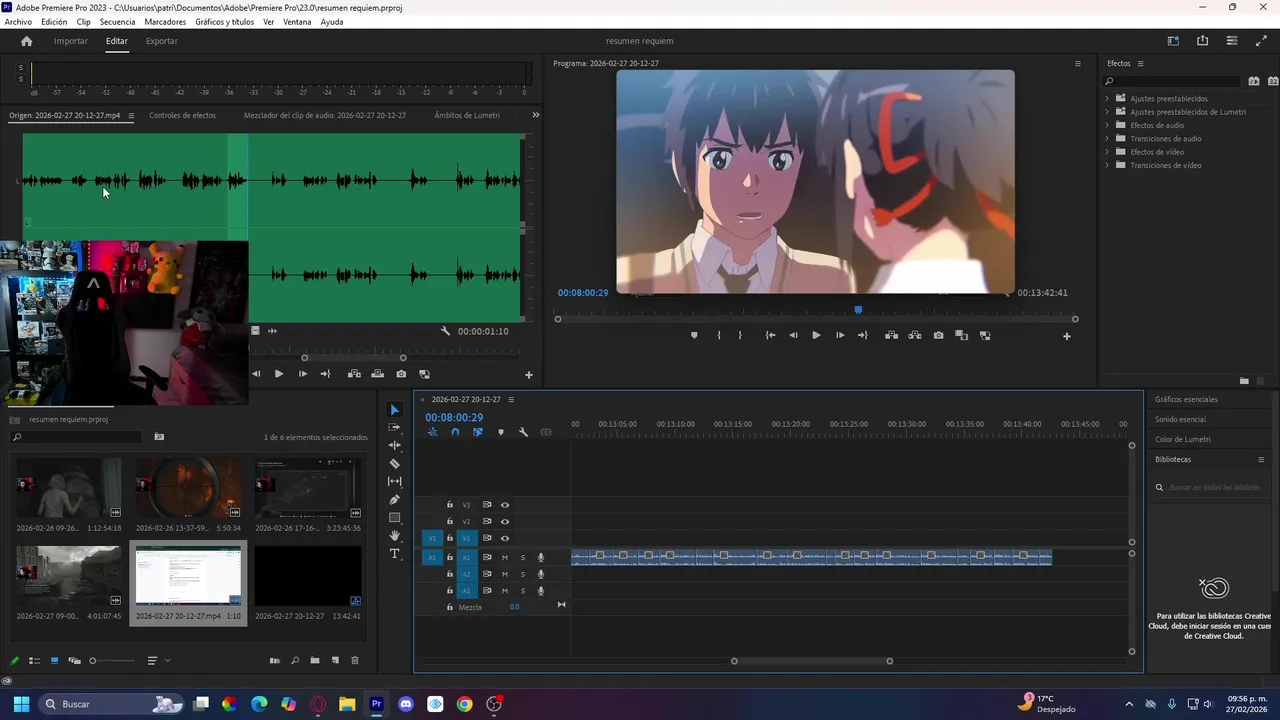Expand Transiciones de audio folder
Image resolution: width=1280 pixels, height=720 pixels.
(1107, 139)
